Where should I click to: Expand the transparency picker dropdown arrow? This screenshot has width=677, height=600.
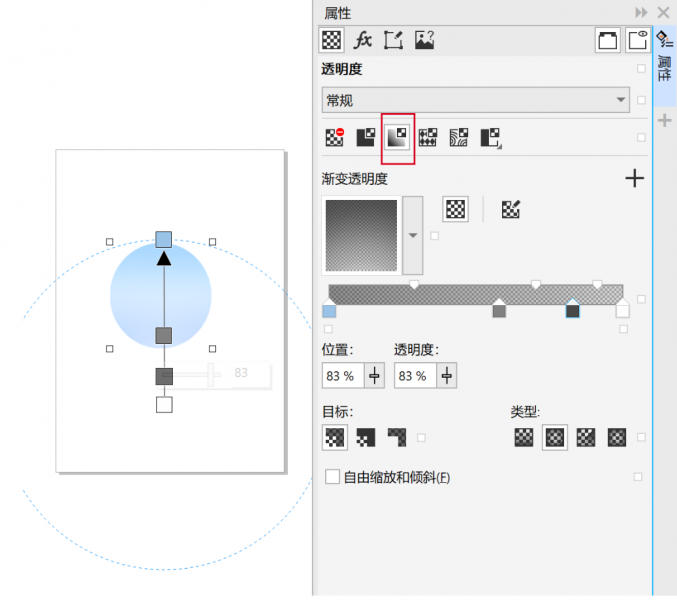pos(413,235)
